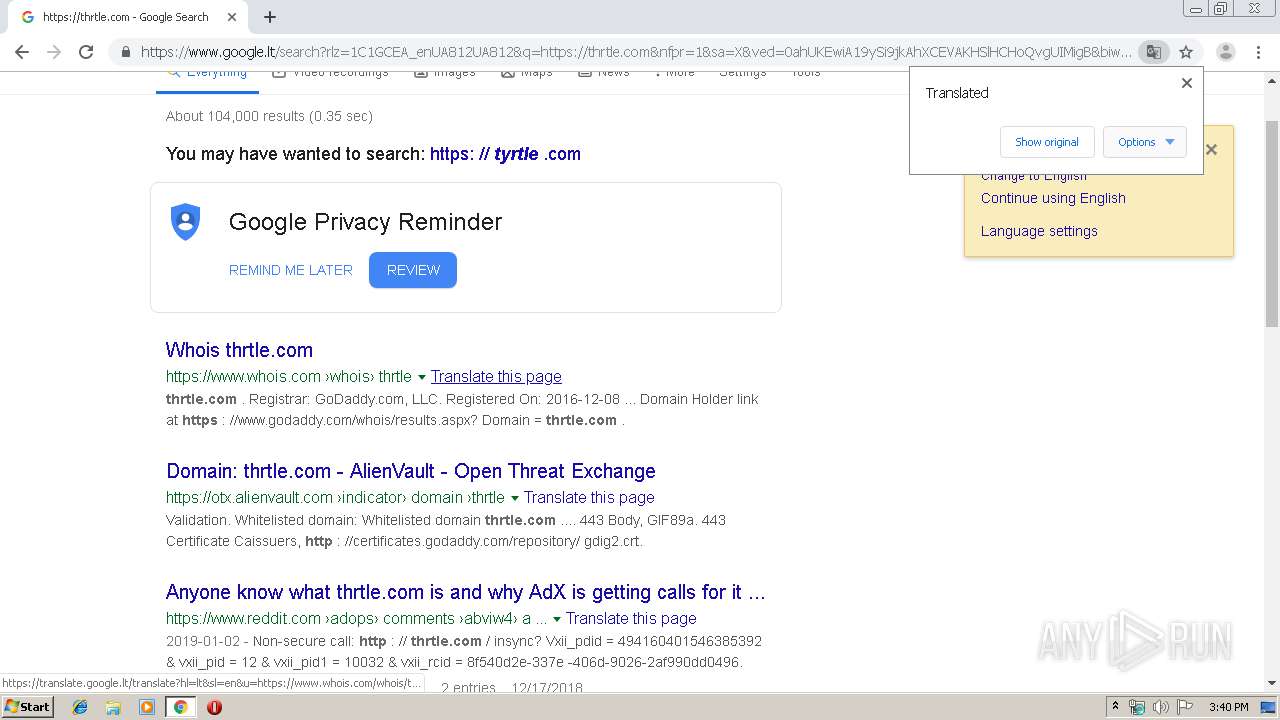Click the Chrome taskbar icon
This screenshot has height=720, width=1280.
181,707
